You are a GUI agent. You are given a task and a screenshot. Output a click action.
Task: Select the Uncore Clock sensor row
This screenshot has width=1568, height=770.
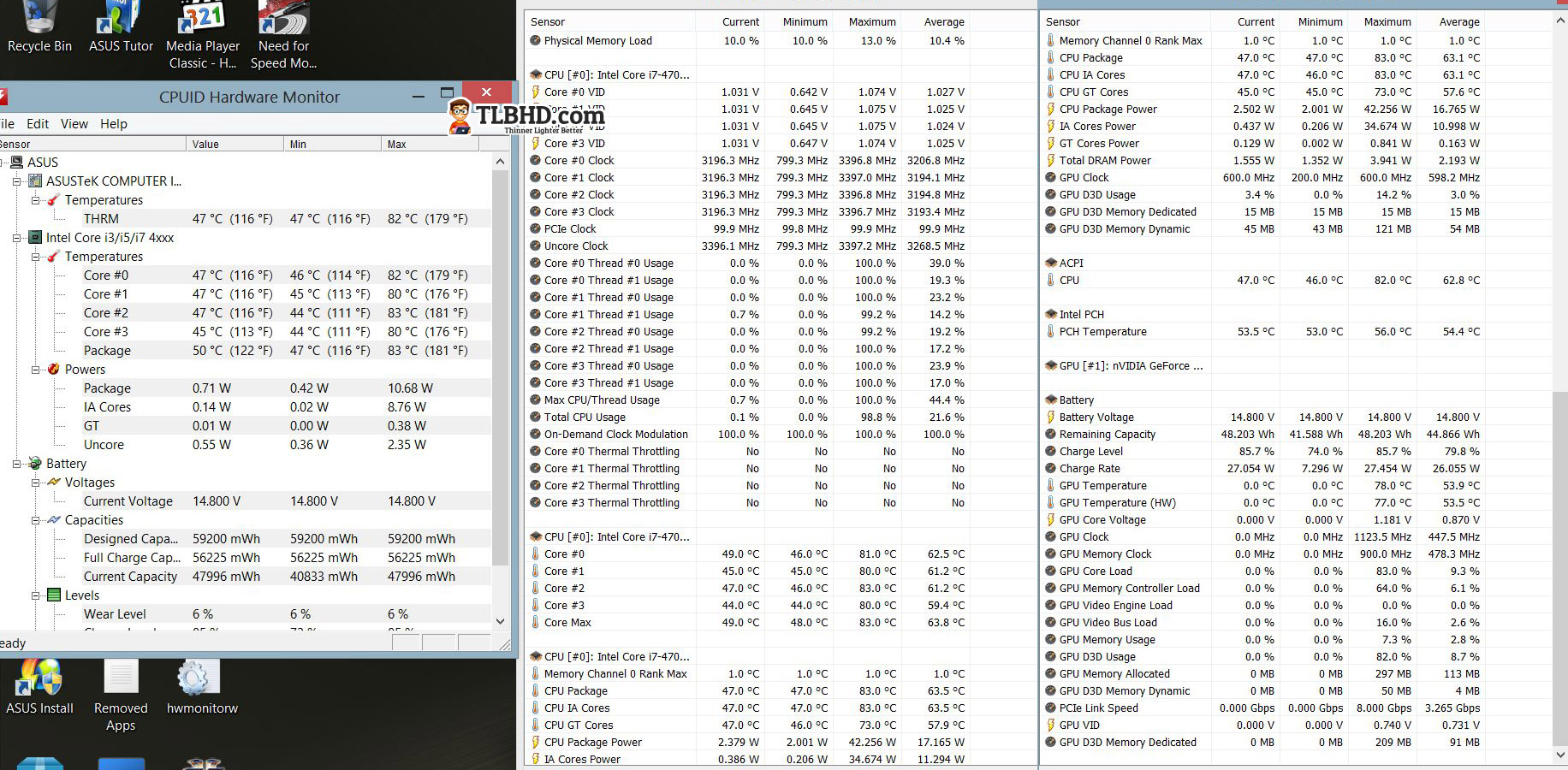(747, 246)
